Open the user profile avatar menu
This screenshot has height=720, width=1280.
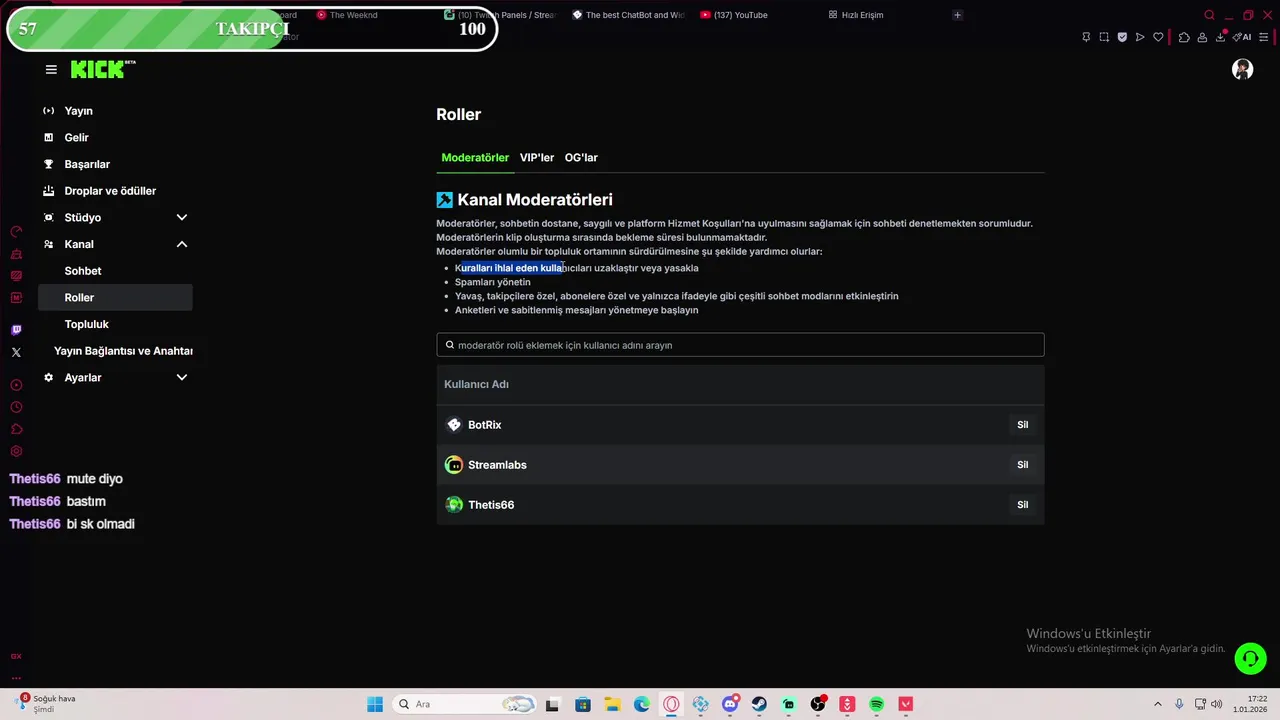click(1242, 69)
